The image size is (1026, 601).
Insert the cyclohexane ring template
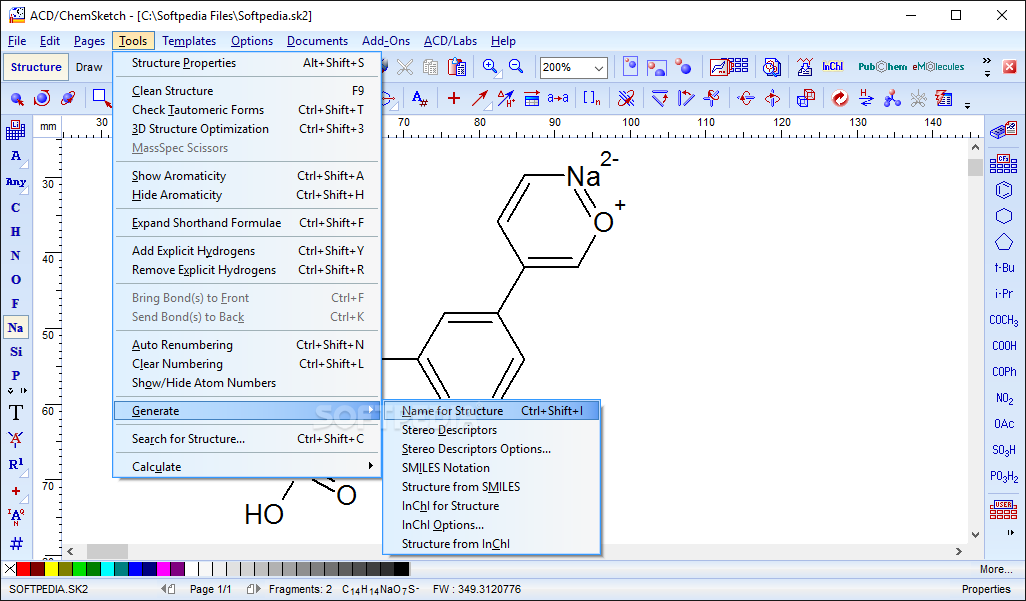[1004, 216]
